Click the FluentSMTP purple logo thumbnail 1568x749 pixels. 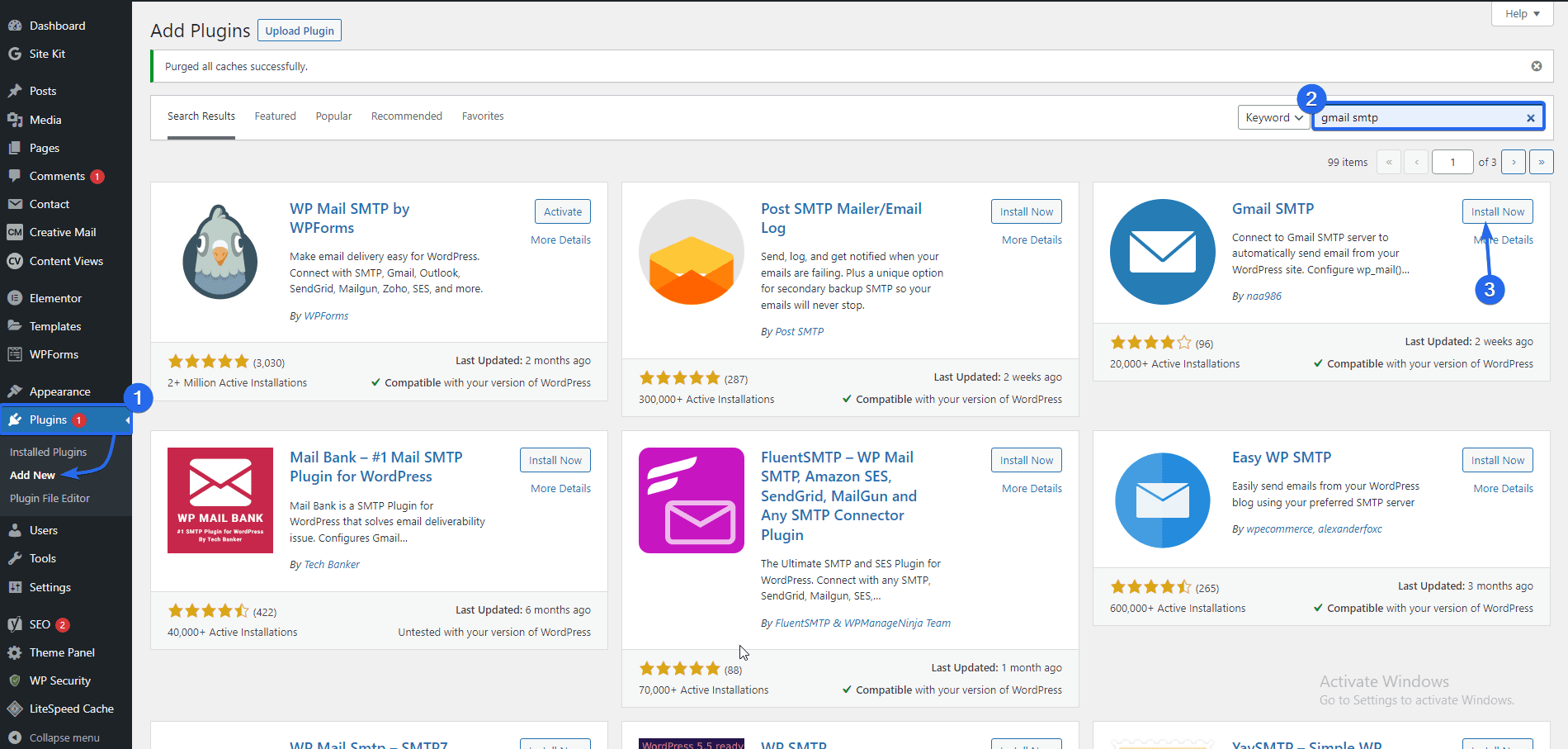[x=692, y=500]
